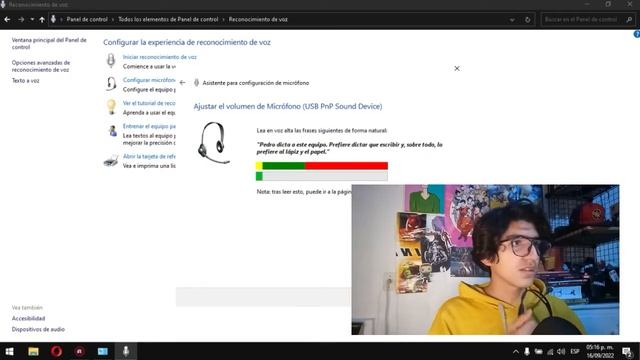Click 'Reconocimiento de voz' breadcrumb
The height and width of the screenshot is (360, 640).
click(x=258, y=20)
